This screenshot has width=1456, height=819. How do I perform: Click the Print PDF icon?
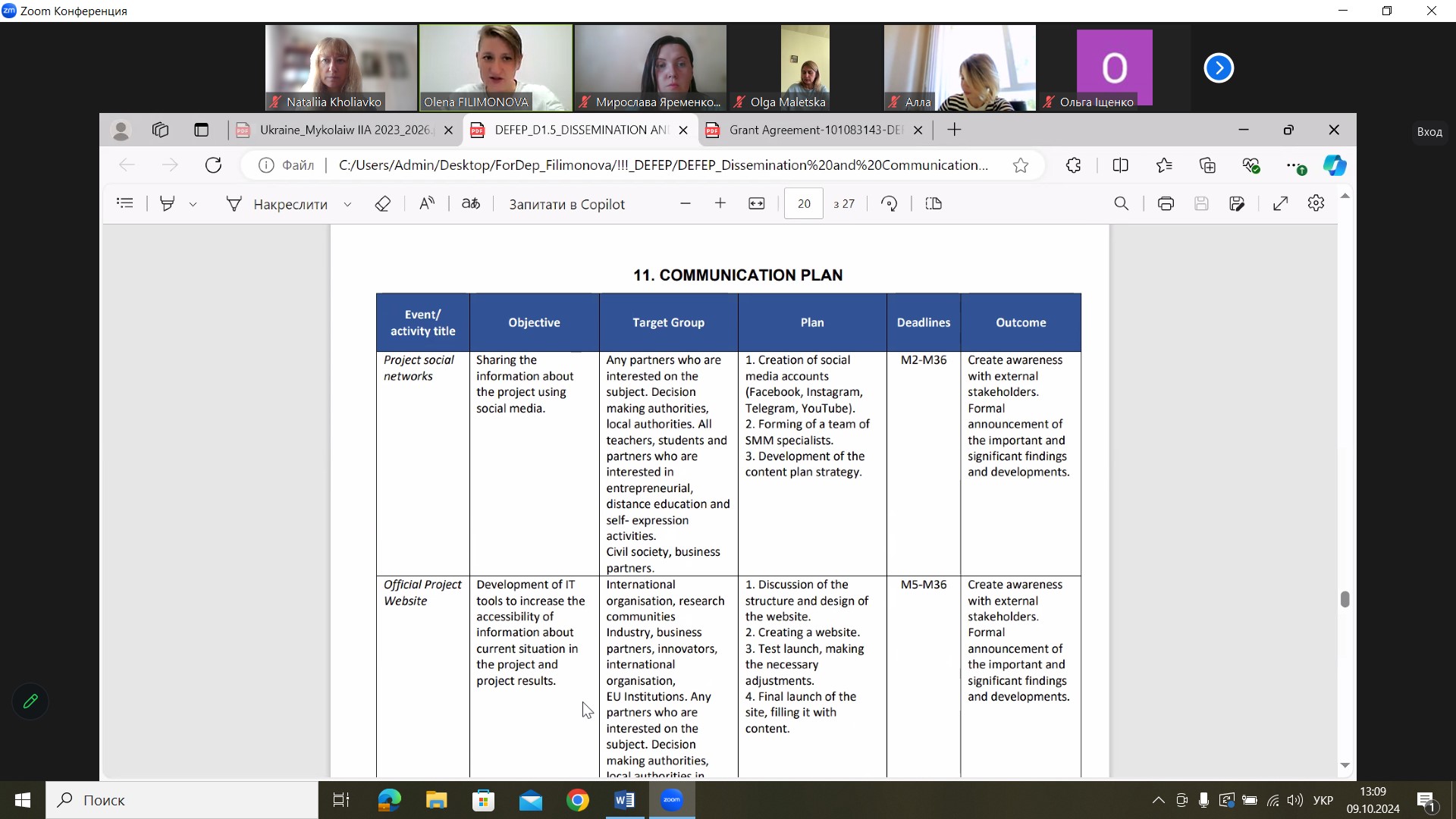point(1166,204)
